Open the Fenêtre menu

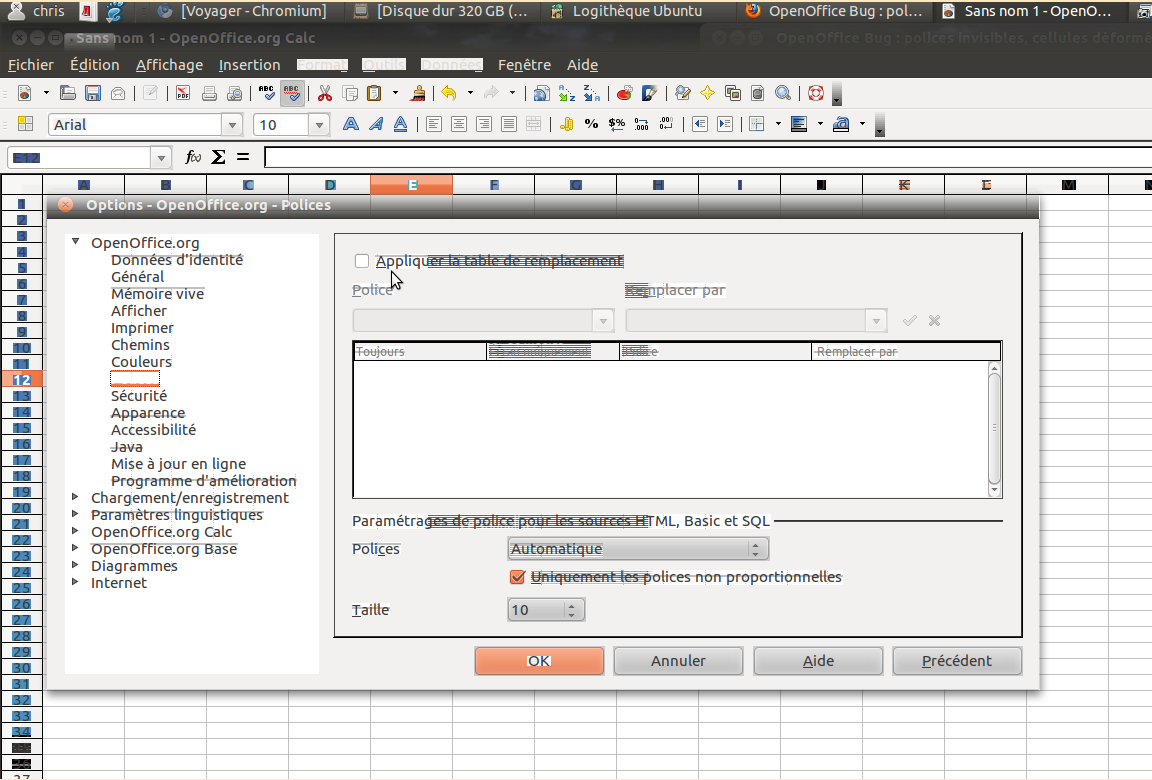524,65
